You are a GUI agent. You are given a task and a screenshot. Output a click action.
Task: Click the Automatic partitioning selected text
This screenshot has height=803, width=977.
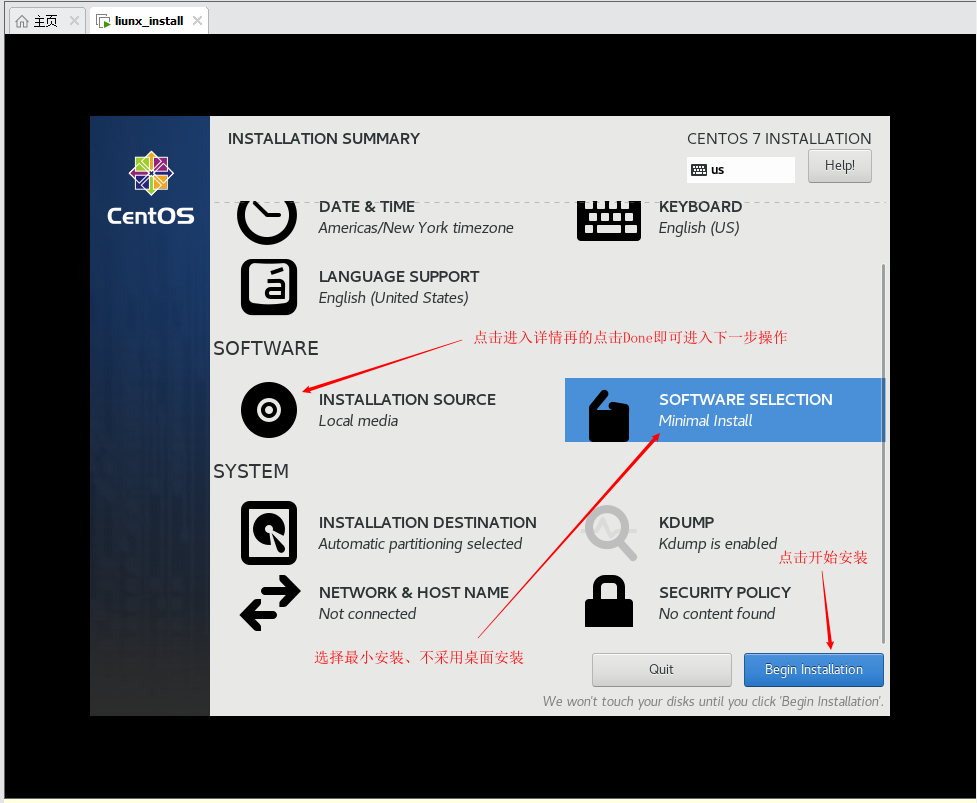(x=420, y=544)
